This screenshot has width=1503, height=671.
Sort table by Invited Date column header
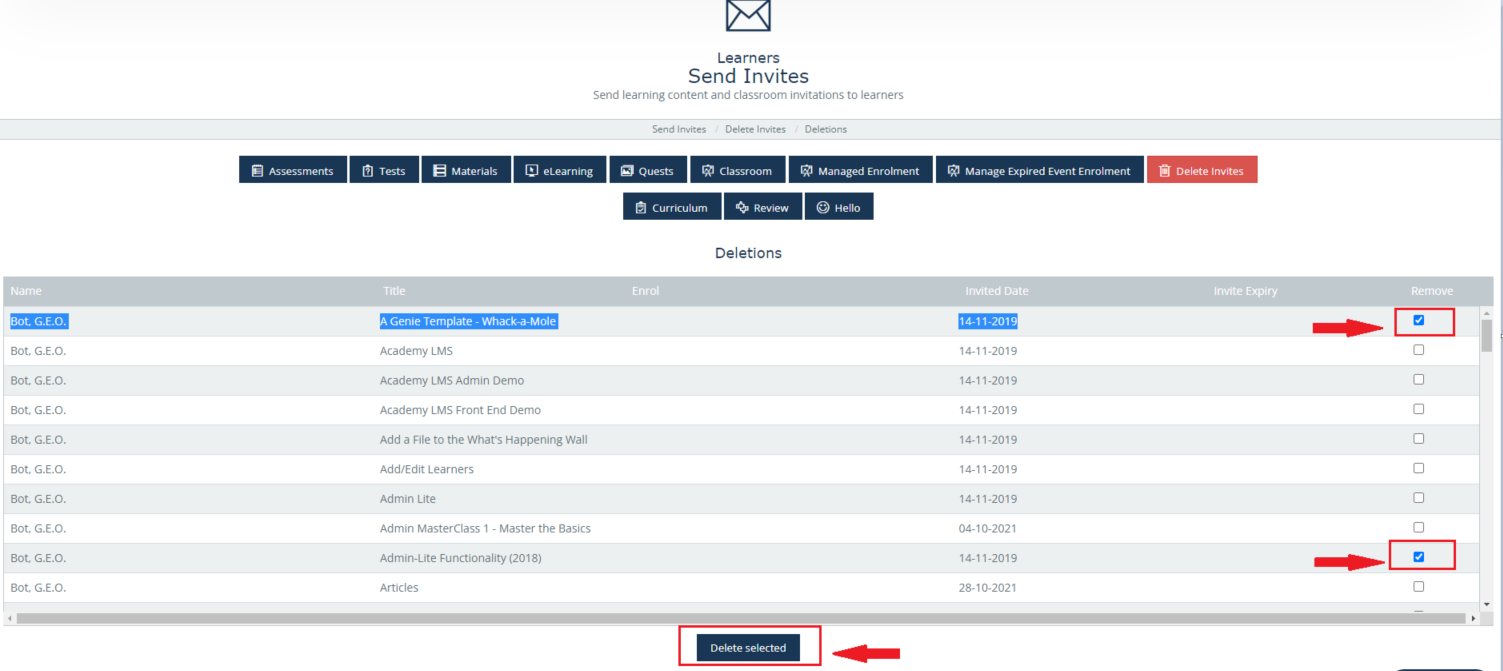tap(996, 291)
